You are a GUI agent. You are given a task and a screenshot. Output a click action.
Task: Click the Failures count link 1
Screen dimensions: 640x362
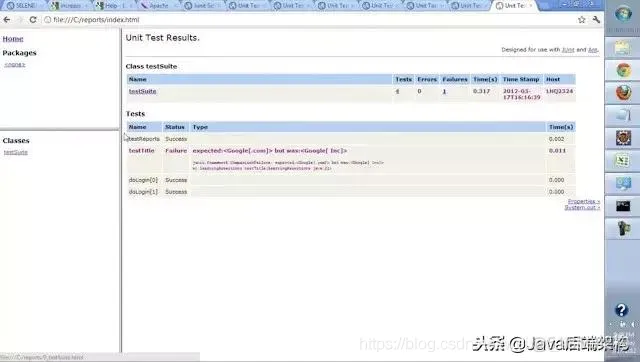[x=444, y=91]
